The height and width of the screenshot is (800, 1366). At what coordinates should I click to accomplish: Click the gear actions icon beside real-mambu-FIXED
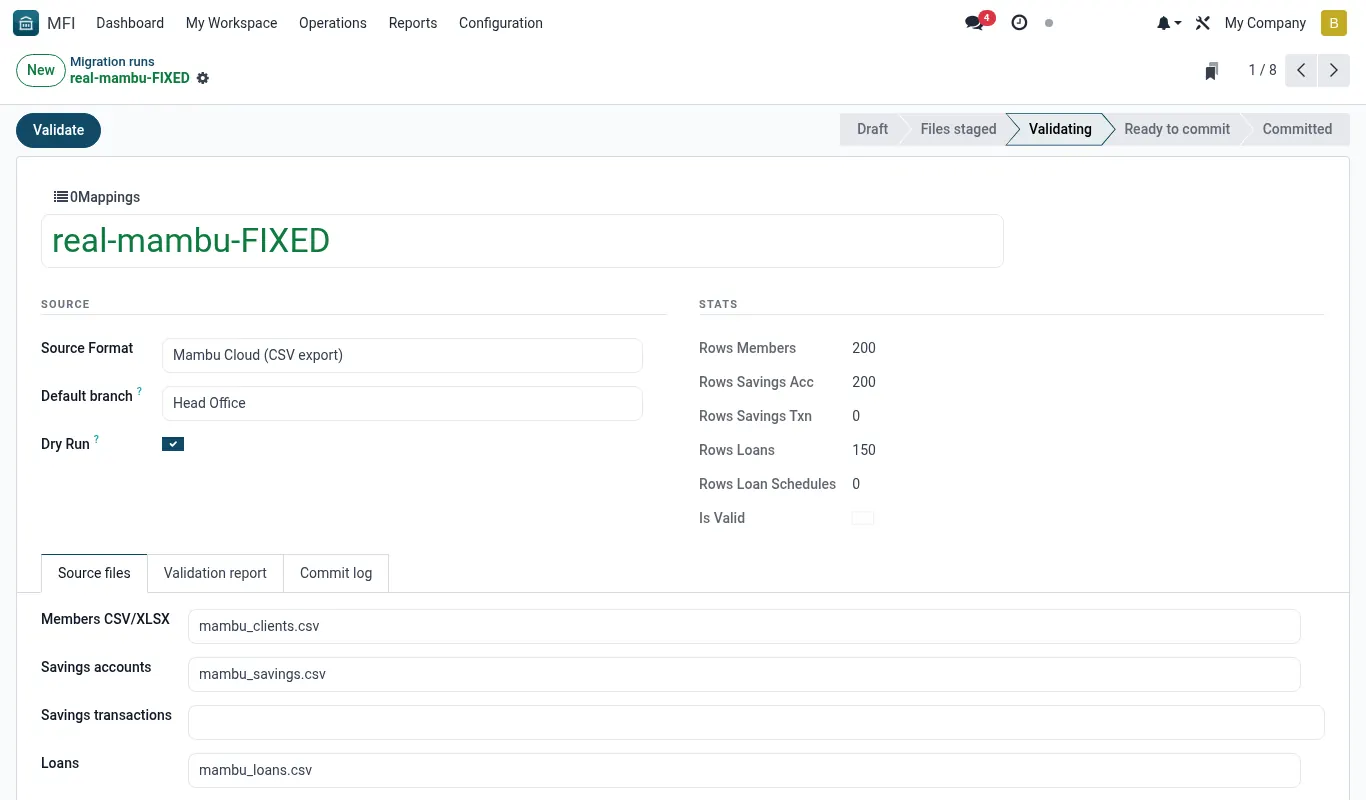203,78
